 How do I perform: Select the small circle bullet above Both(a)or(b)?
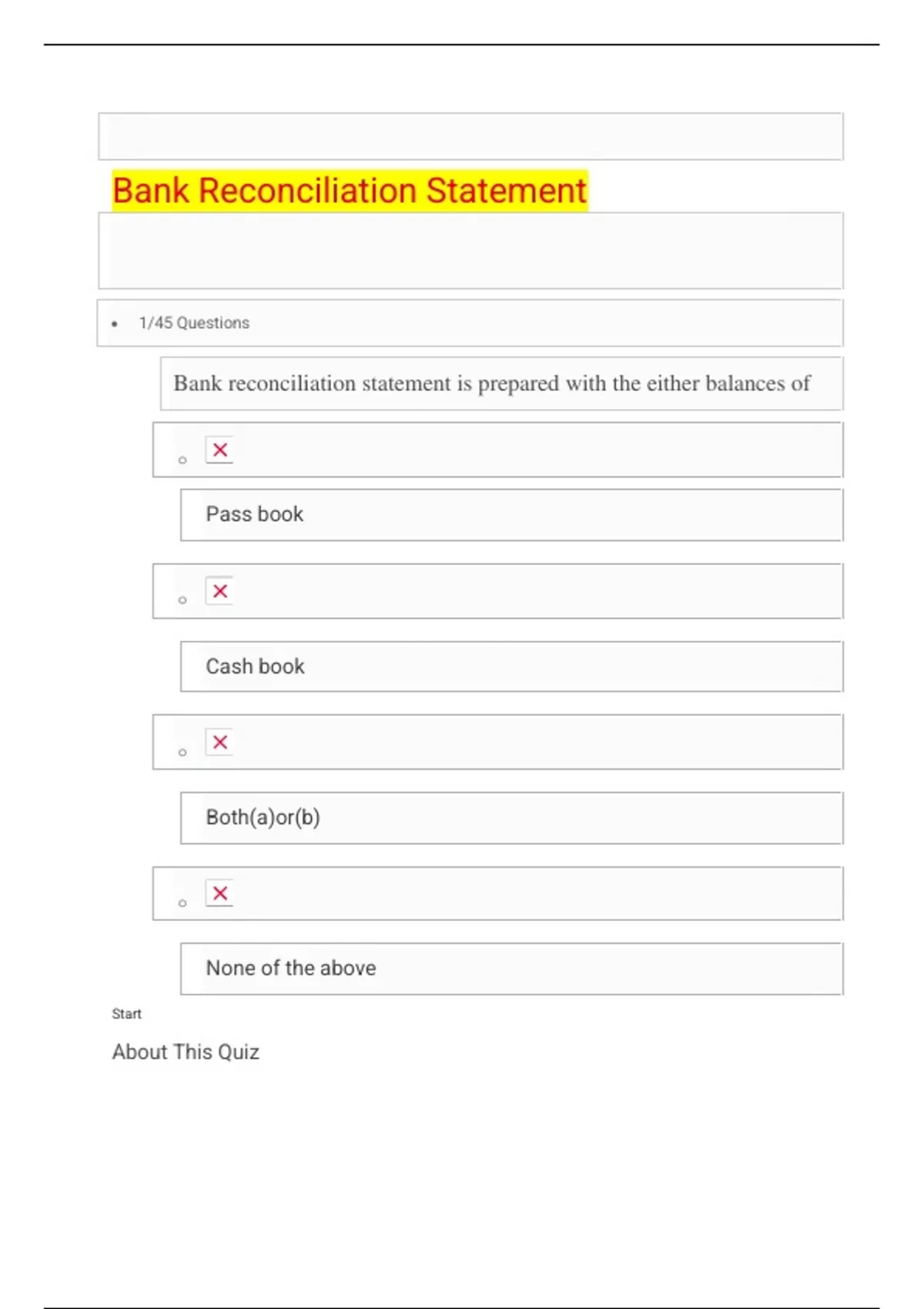click(182, 752)
